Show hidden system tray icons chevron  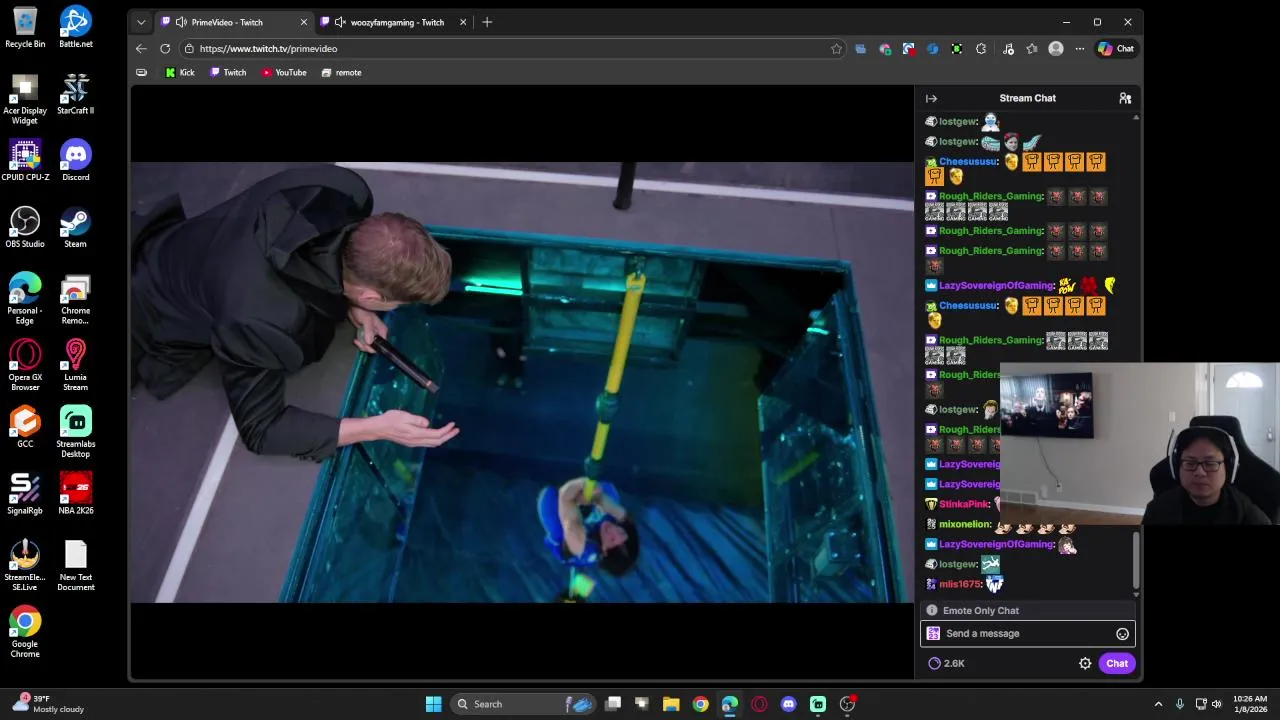tap(1158, 704)
